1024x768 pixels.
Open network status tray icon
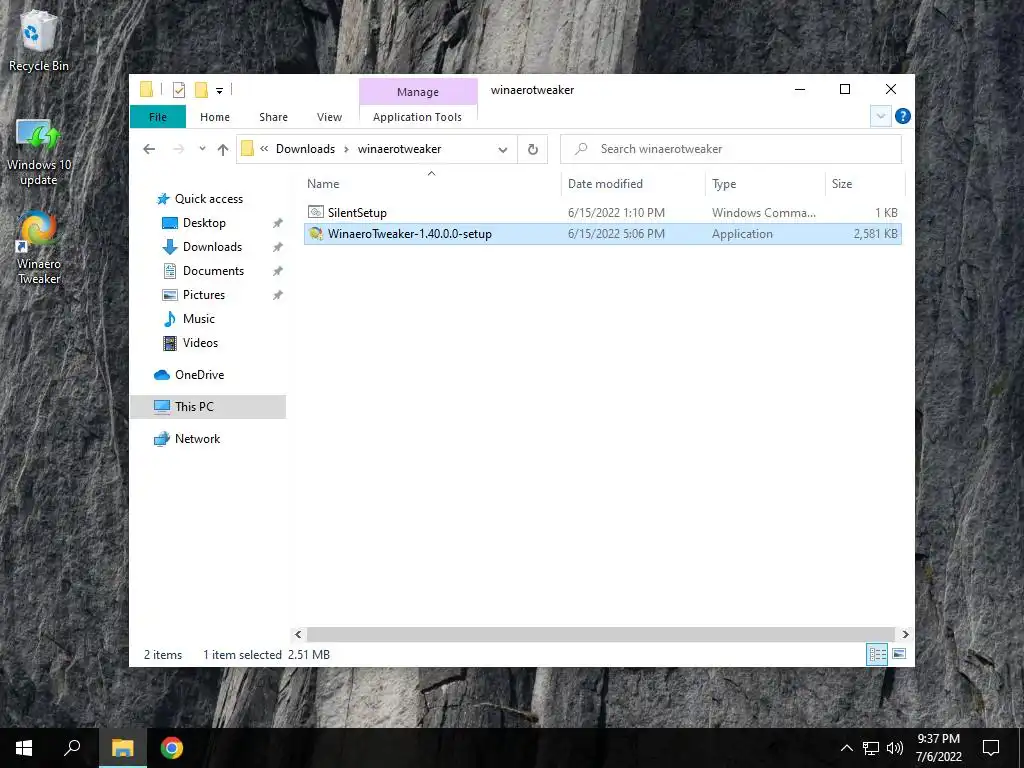click(871, 748)
